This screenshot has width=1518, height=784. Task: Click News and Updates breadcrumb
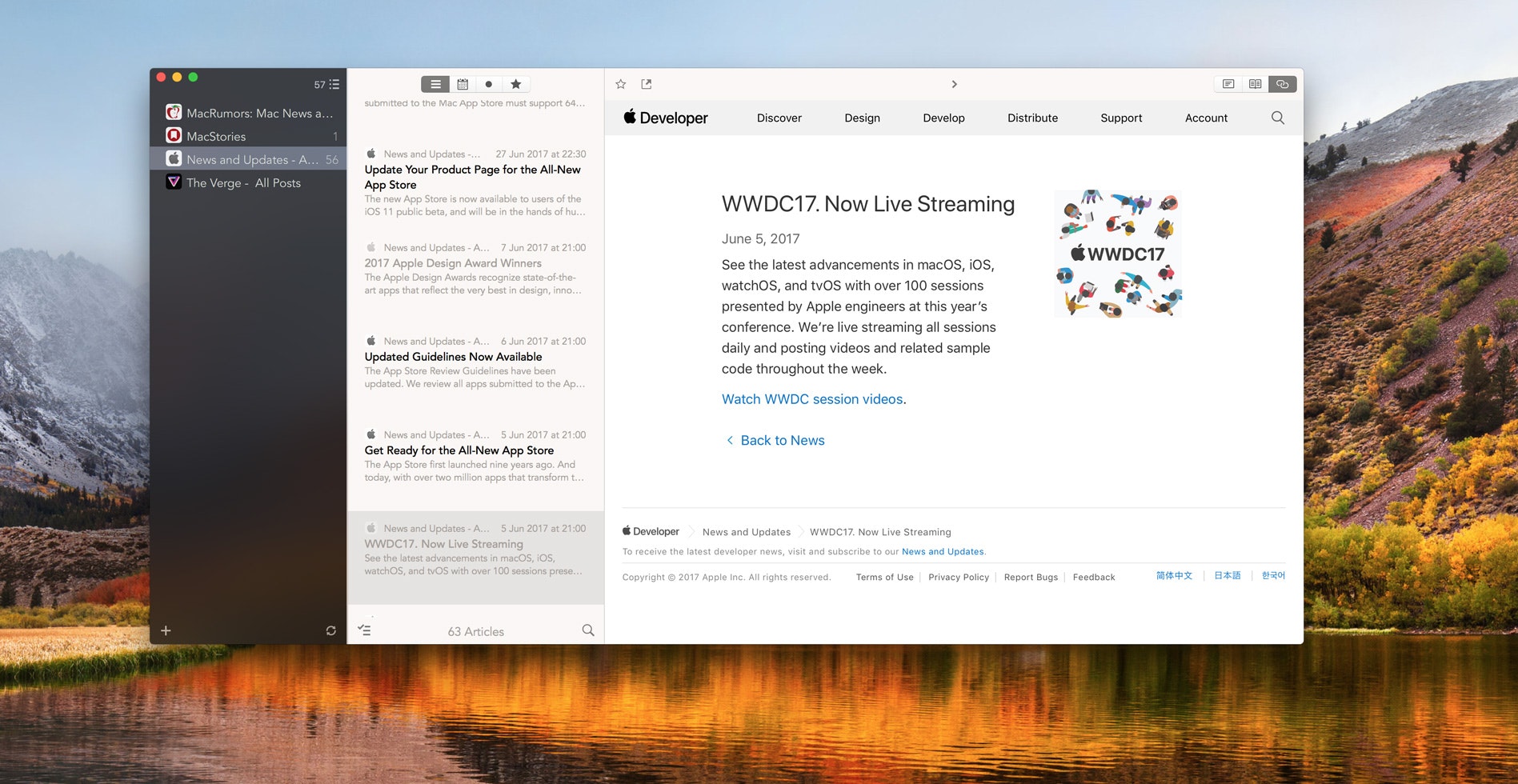pos(747,532)
